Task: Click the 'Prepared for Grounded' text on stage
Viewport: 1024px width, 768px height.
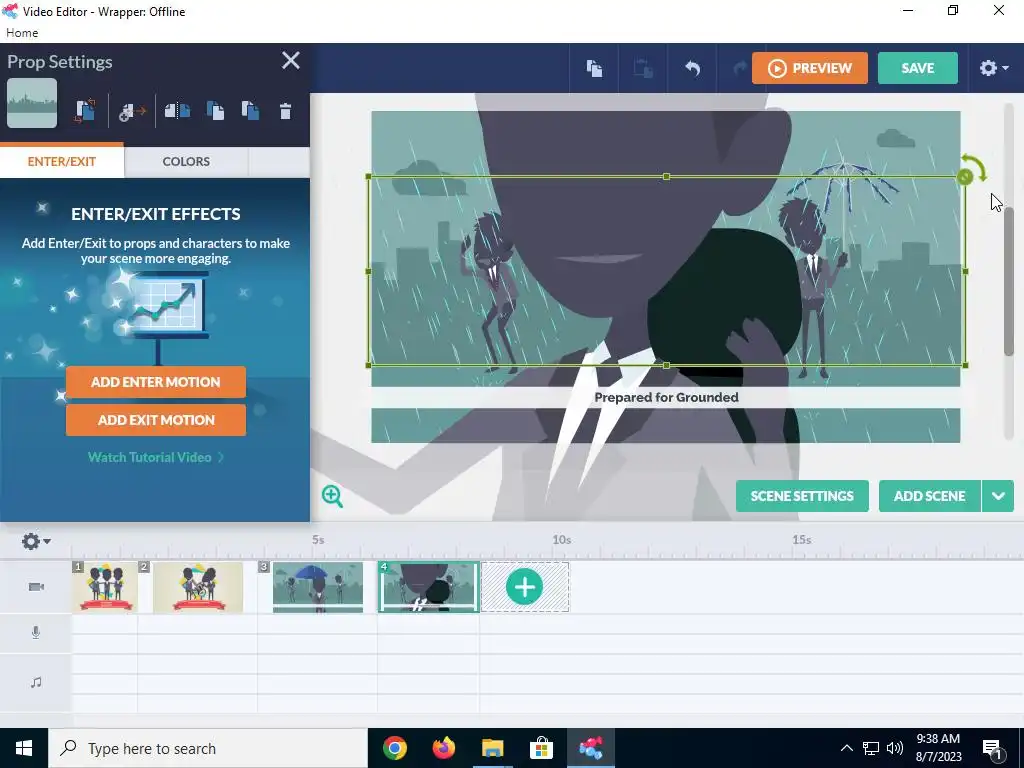Action: point(666,397)
